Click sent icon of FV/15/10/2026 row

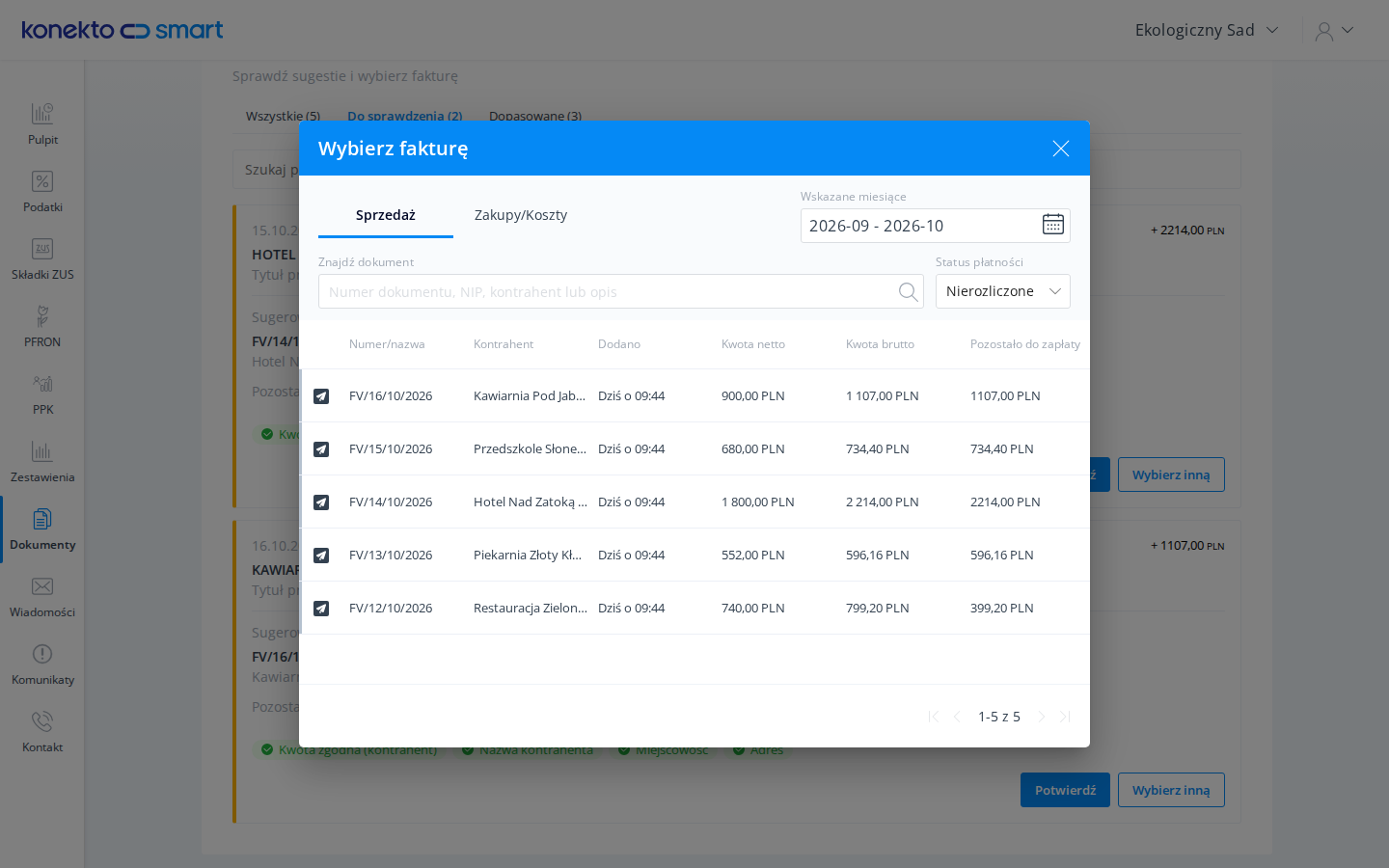tap(321, 449)
